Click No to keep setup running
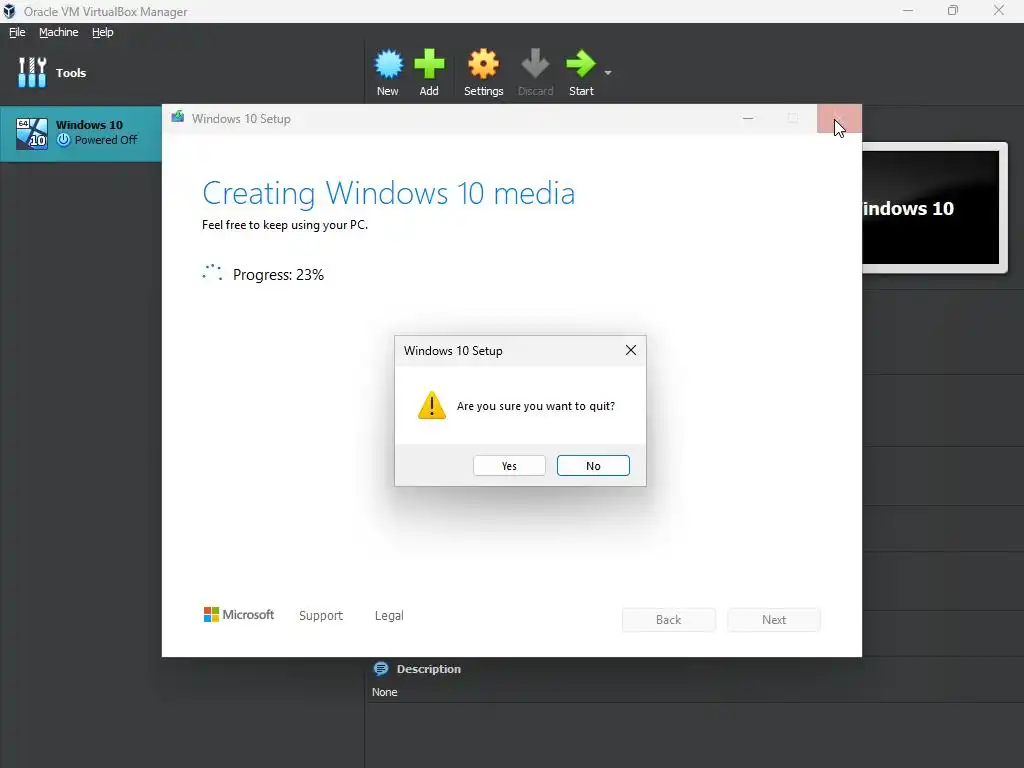Image resolution: width=1024 pixels, height=768 pixels. [x=593, y=466]
